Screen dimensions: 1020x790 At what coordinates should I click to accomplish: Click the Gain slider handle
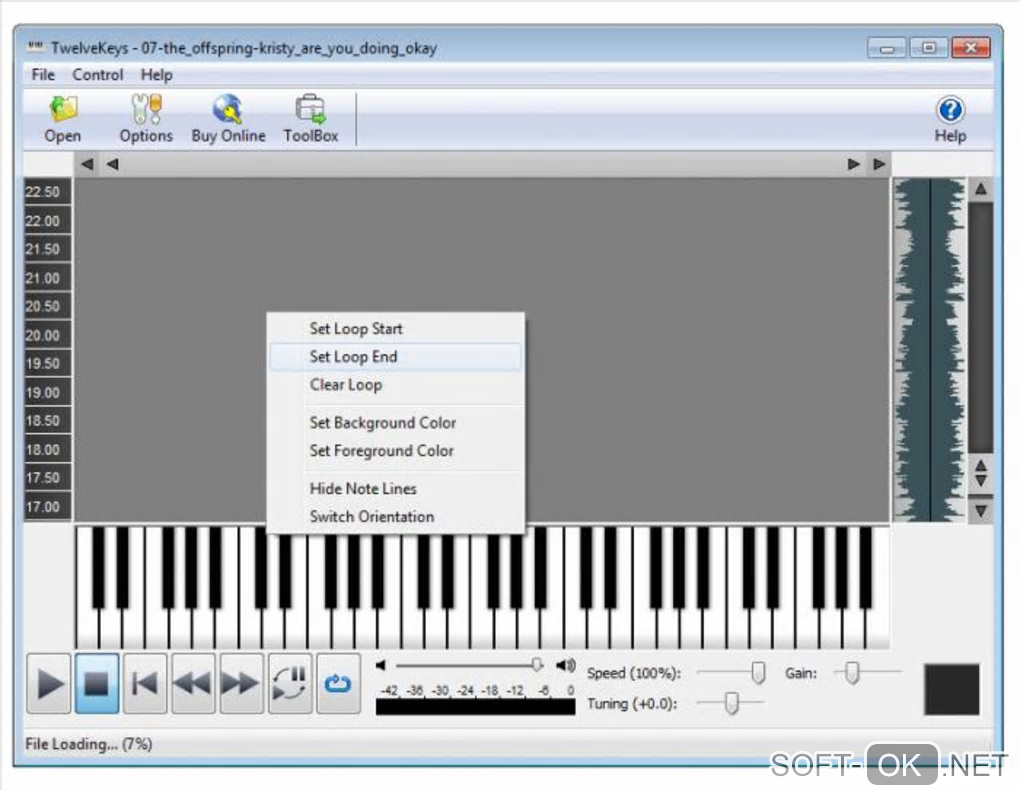[852, 673]
